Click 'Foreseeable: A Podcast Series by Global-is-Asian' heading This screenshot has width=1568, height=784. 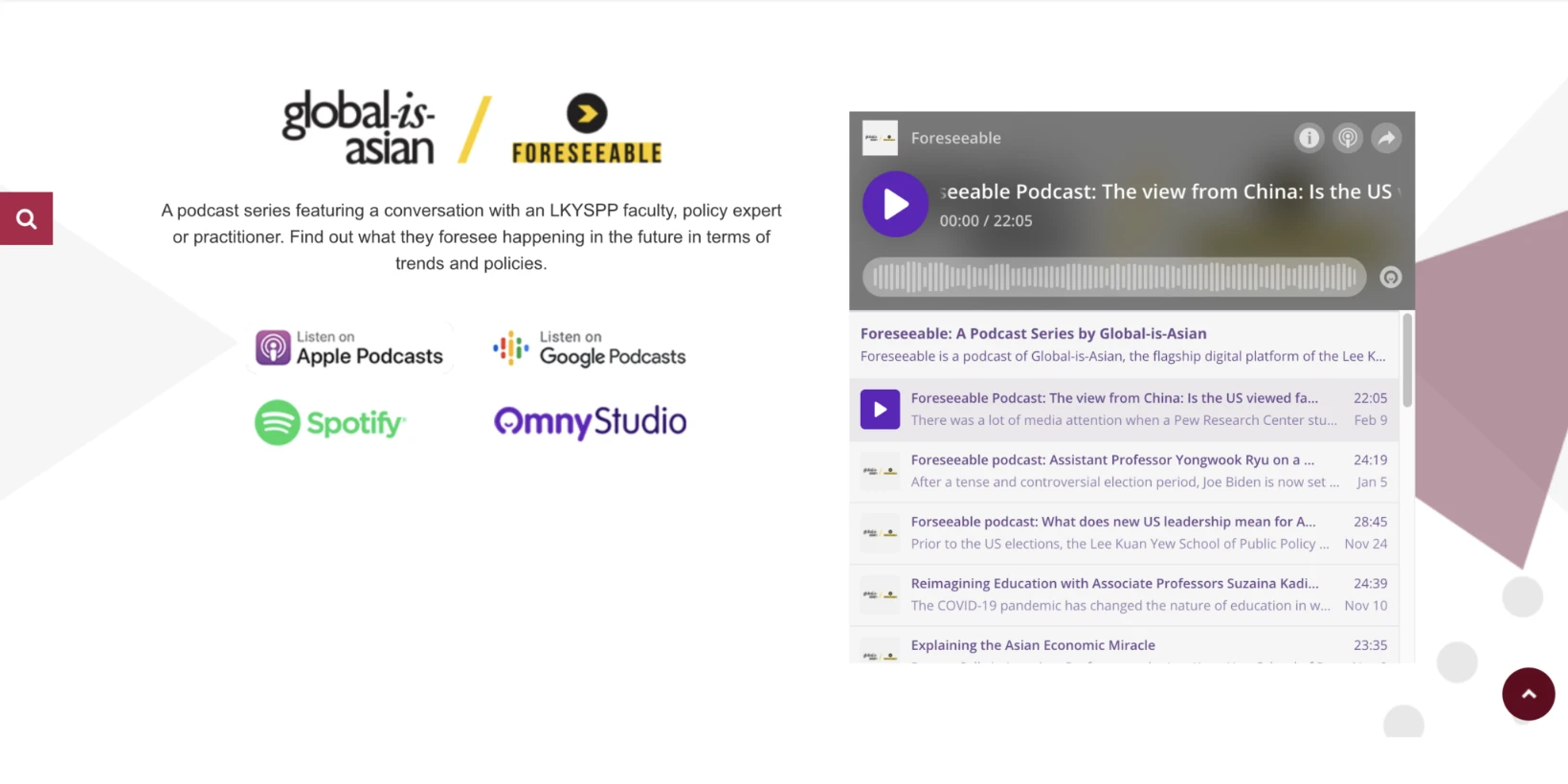[x=1033, y=333]
